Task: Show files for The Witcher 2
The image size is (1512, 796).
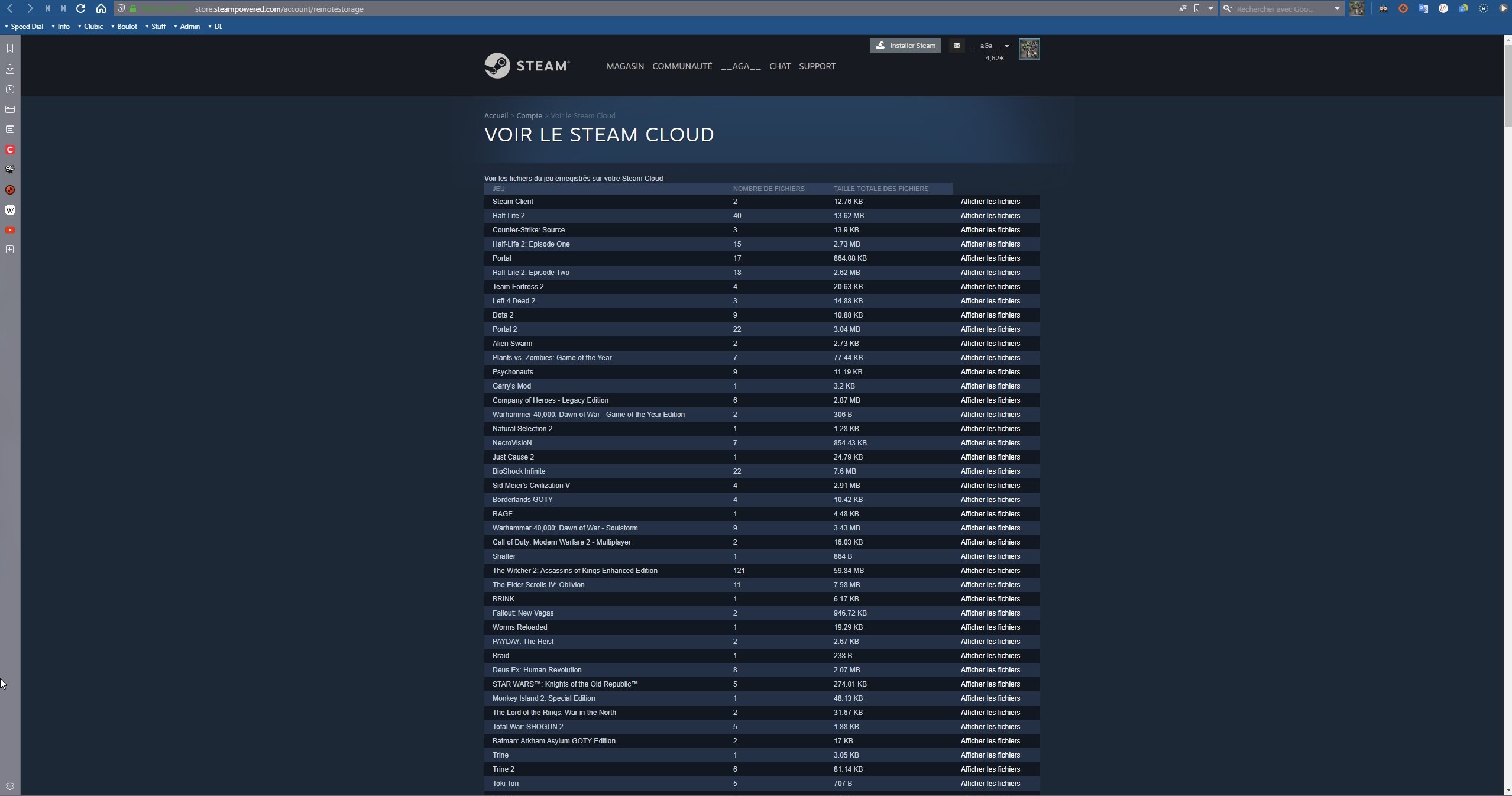Action: click(990, 571)
